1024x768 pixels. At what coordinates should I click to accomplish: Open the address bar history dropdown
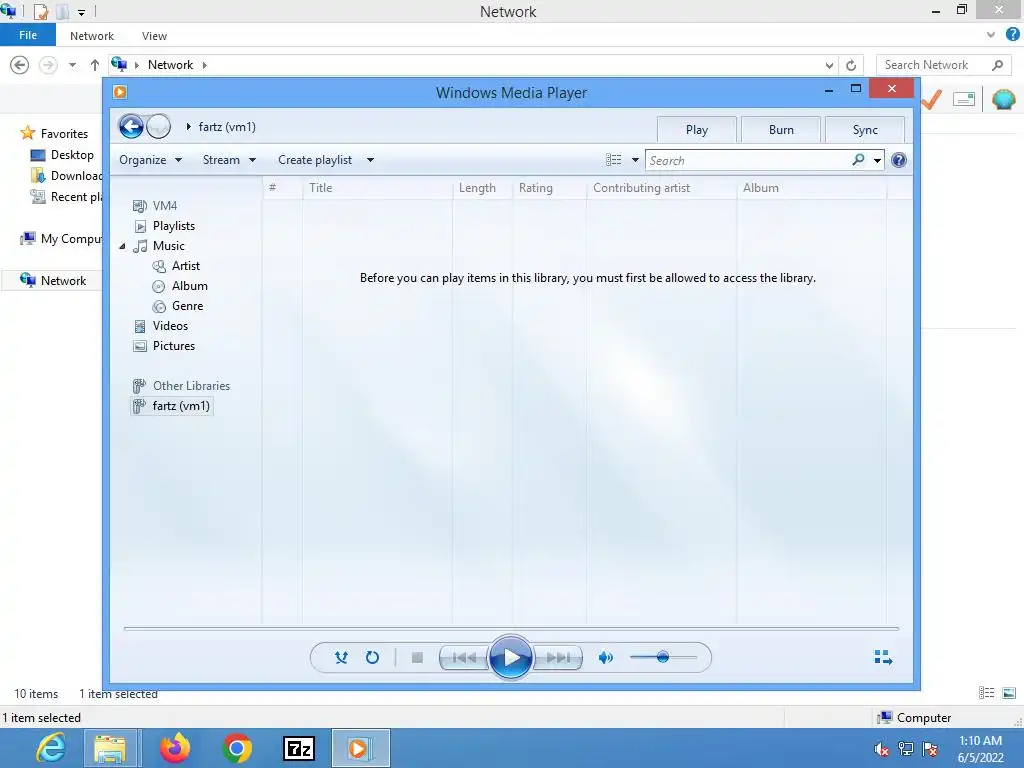pyautogui.click(x=829, y=65)
